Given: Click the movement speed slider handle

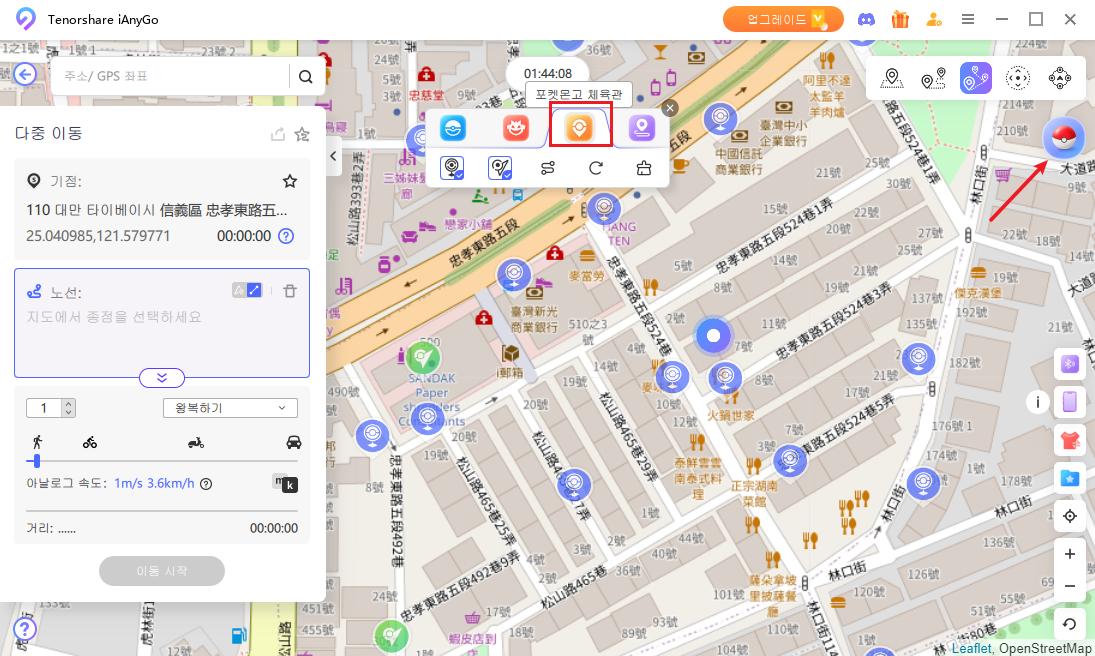Looking at the screenshot, I should click(37, 461).
